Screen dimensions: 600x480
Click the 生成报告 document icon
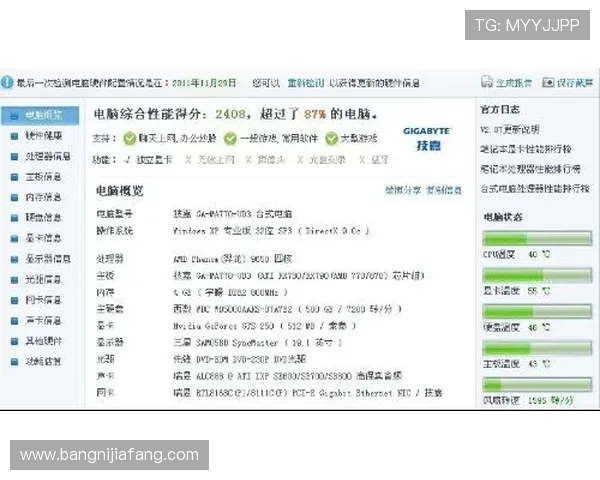tap(487, 82)
